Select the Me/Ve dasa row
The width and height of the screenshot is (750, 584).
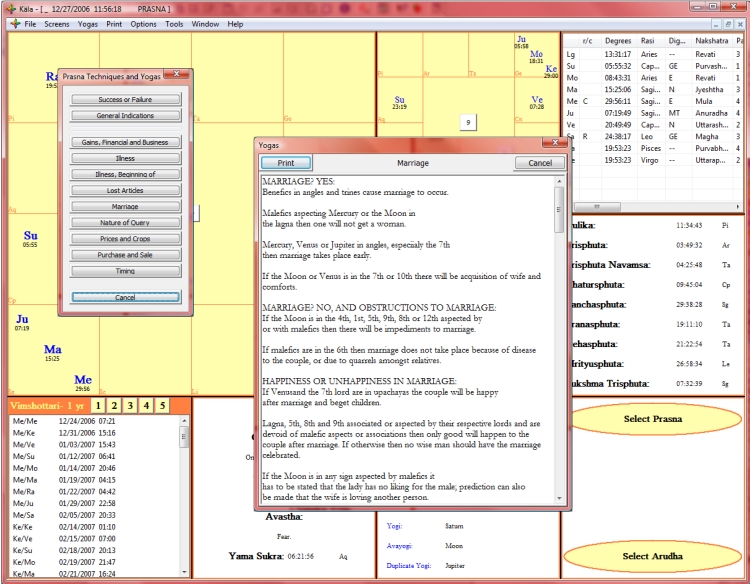pos(94,445)
